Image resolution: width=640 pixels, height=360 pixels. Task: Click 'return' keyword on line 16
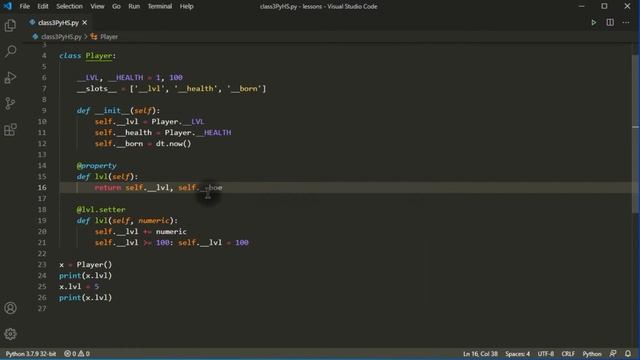pos(108,187)
